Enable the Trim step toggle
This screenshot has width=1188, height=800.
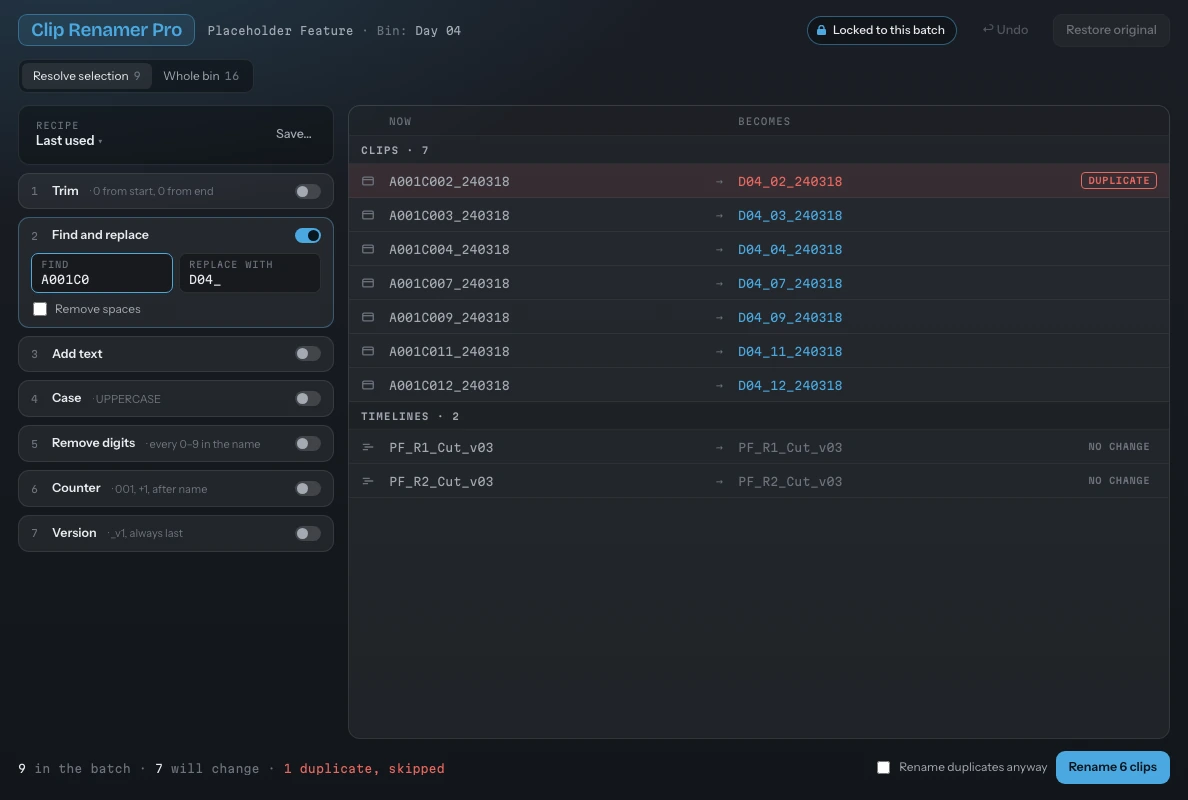click(x=308, y=192)
